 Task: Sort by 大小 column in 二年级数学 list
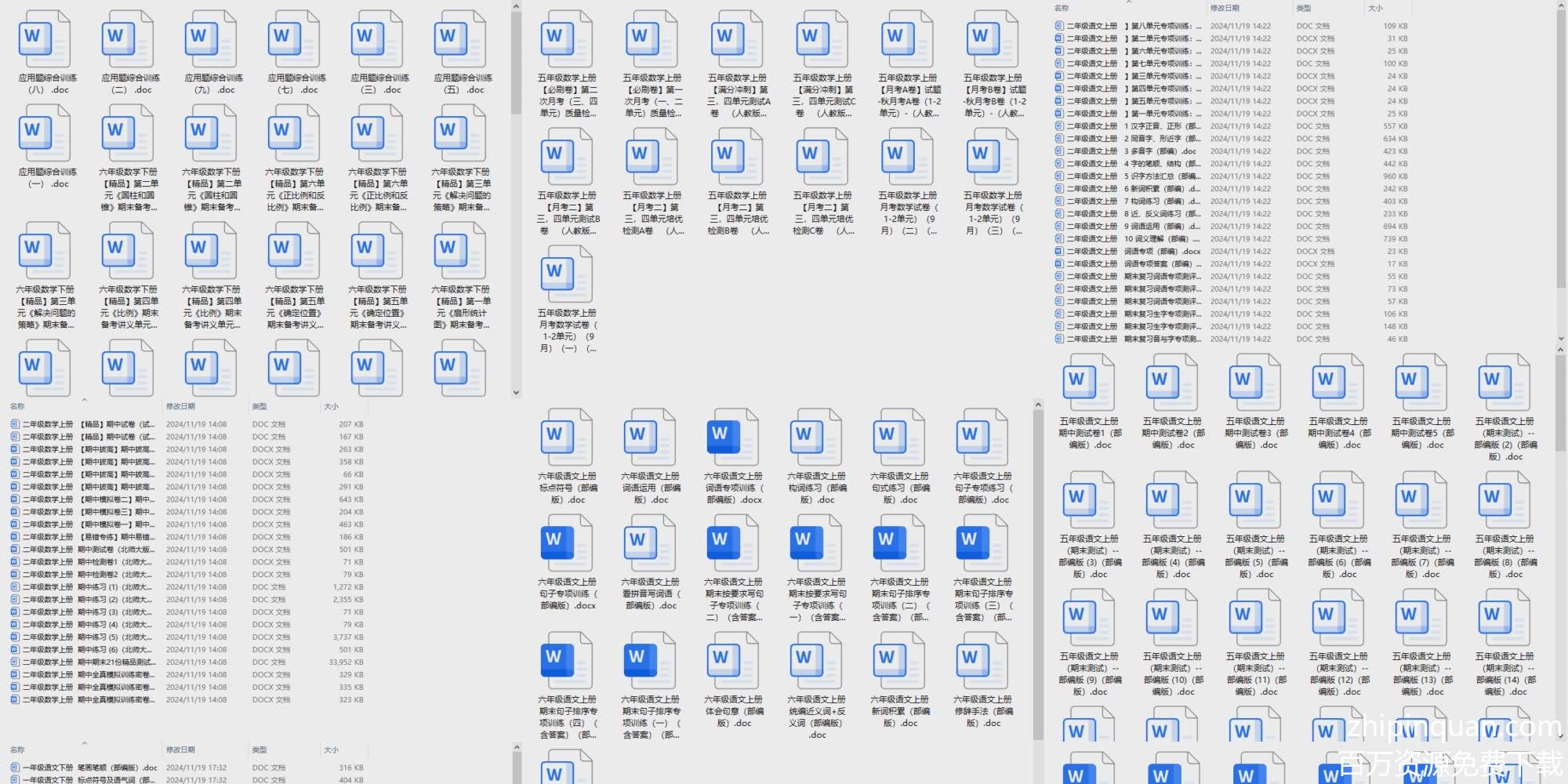point(331,406)
